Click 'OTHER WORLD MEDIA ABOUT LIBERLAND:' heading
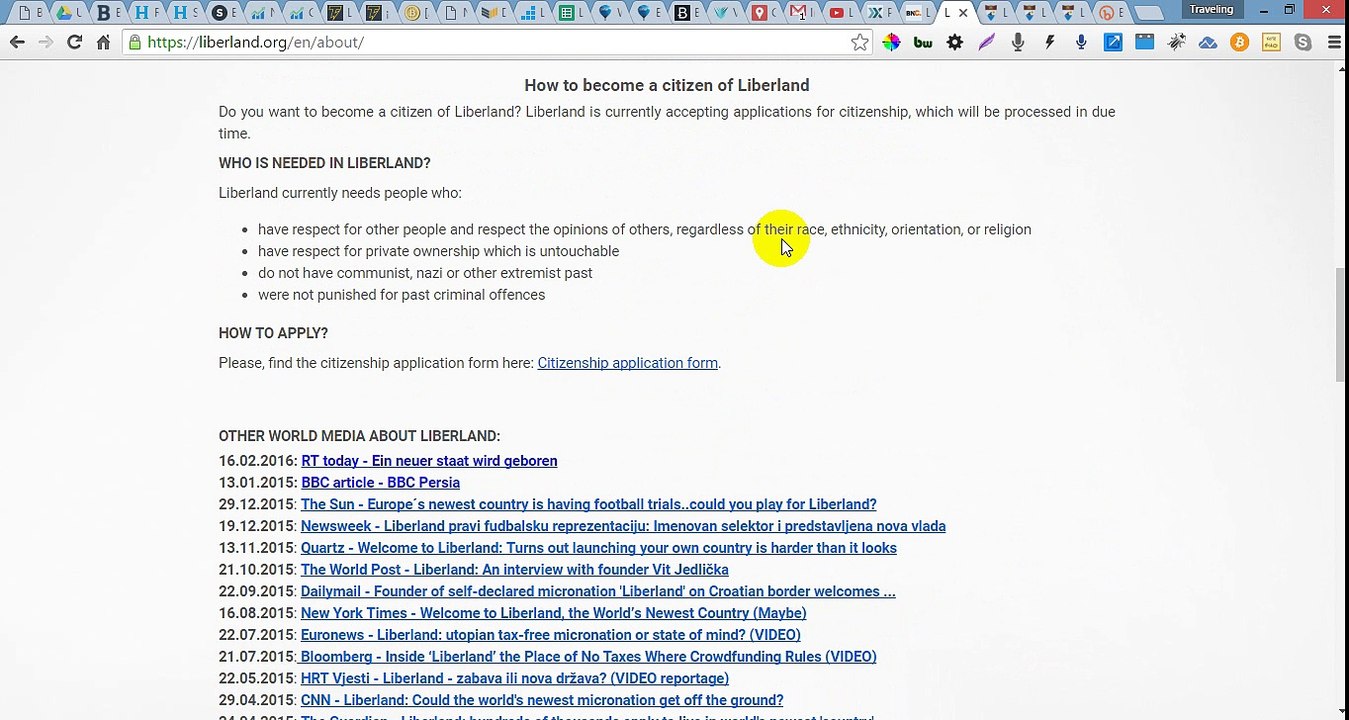This screenshot has width=1349, height=720. tap(359, 437)
